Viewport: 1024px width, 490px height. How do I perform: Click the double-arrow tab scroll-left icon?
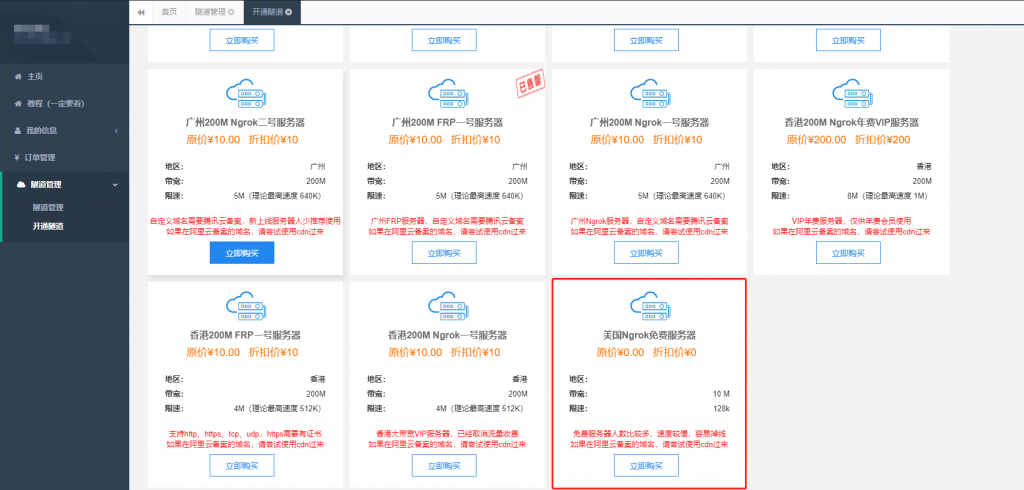(141, 12)
